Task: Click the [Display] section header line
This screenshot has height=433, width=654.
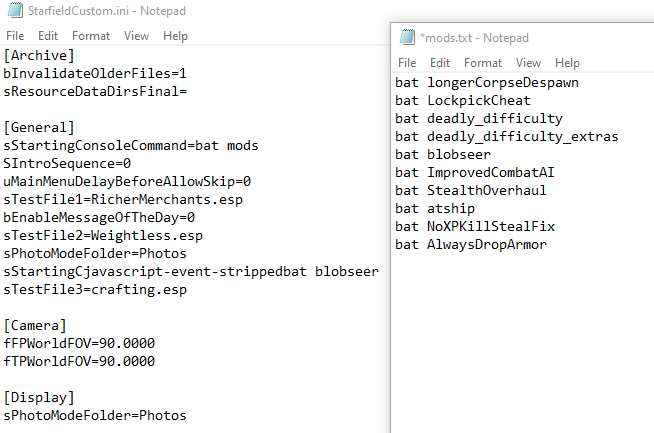Action: click(39, 397)
